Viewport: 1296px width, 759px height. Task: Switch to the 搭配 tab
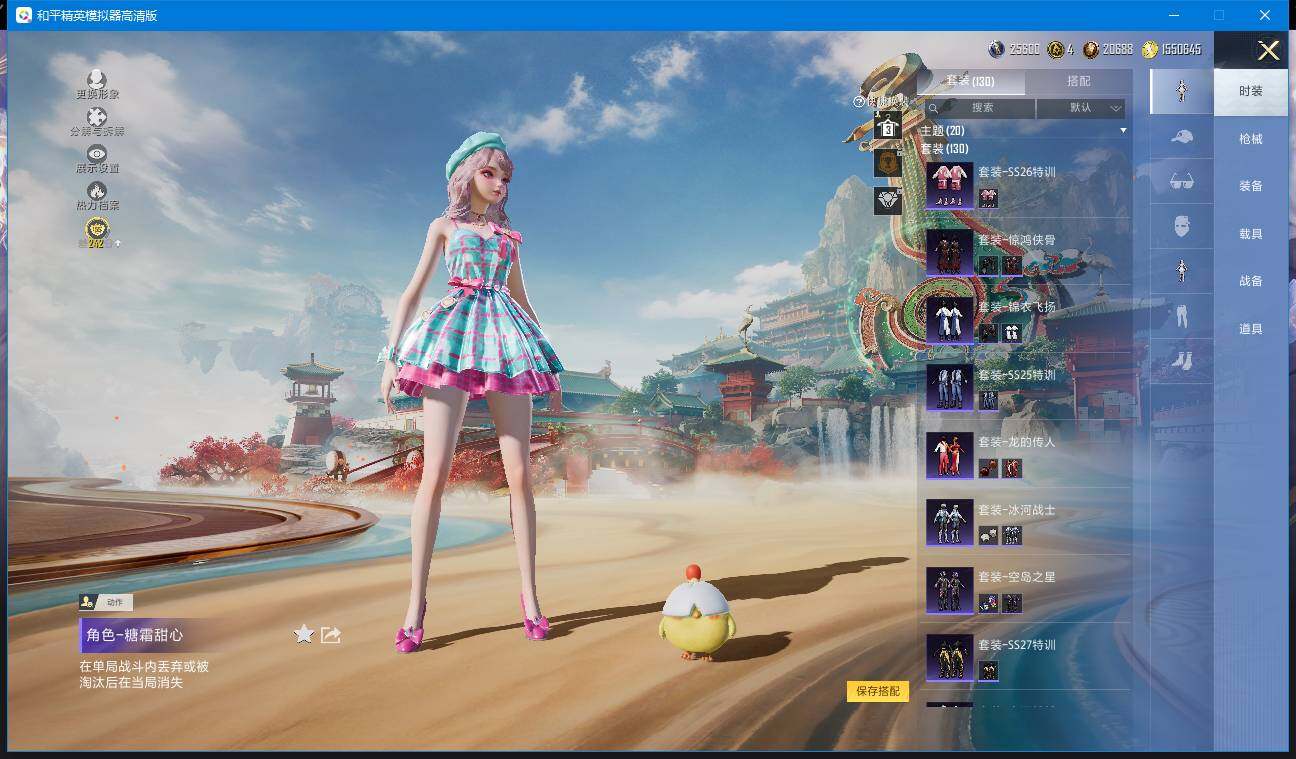(x=1078, y=81)
